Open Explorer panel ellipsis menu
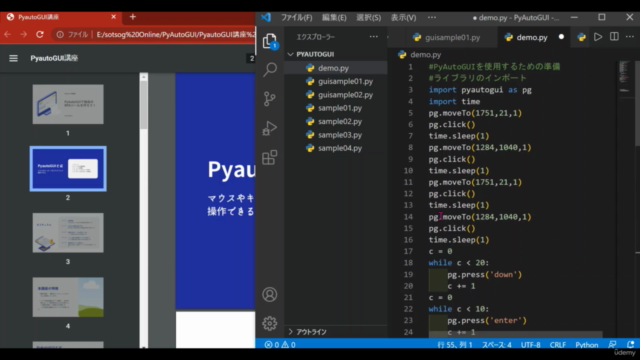 click(373, 37)
